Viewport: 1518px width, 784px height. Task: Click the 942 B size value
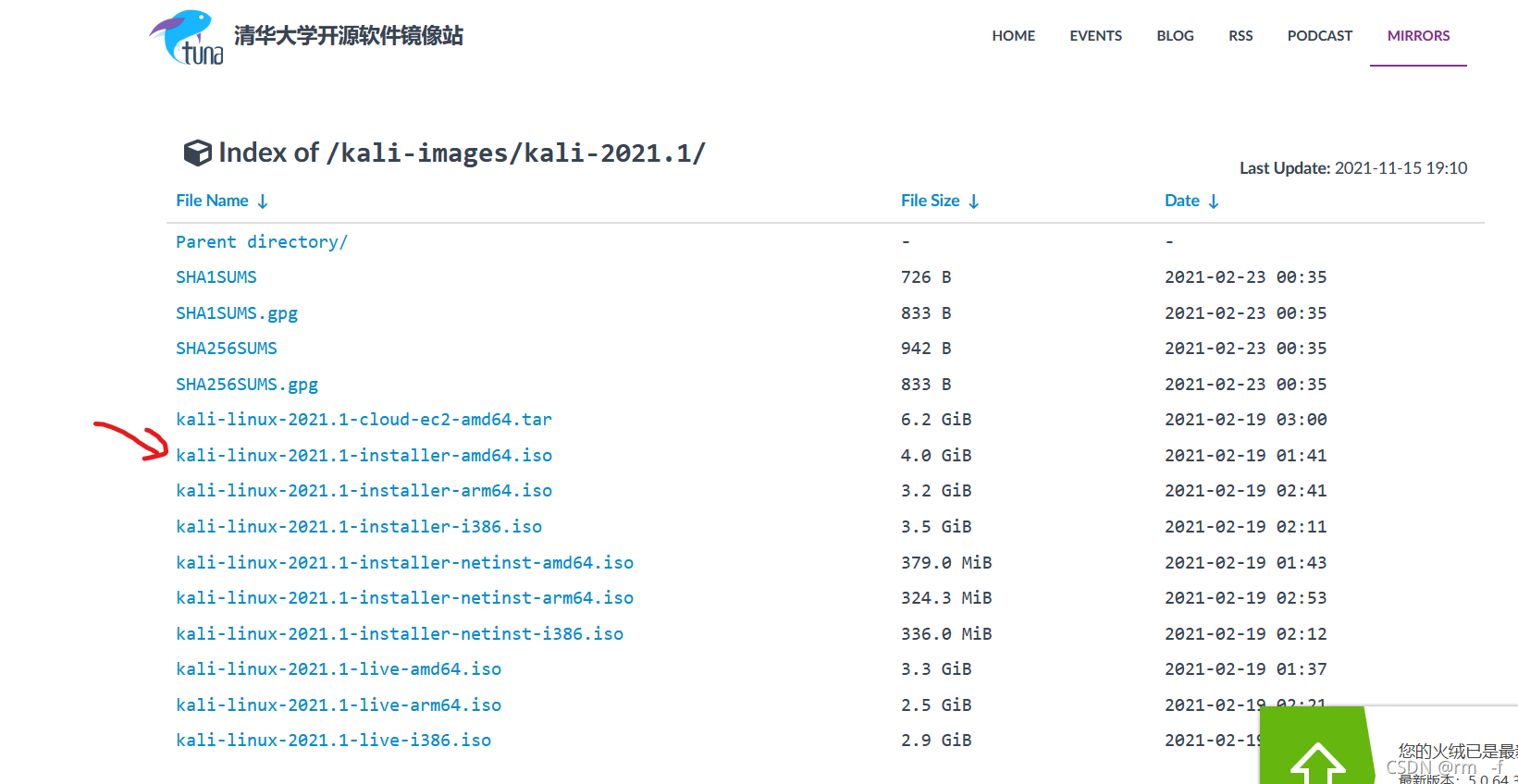coord(926,349)
